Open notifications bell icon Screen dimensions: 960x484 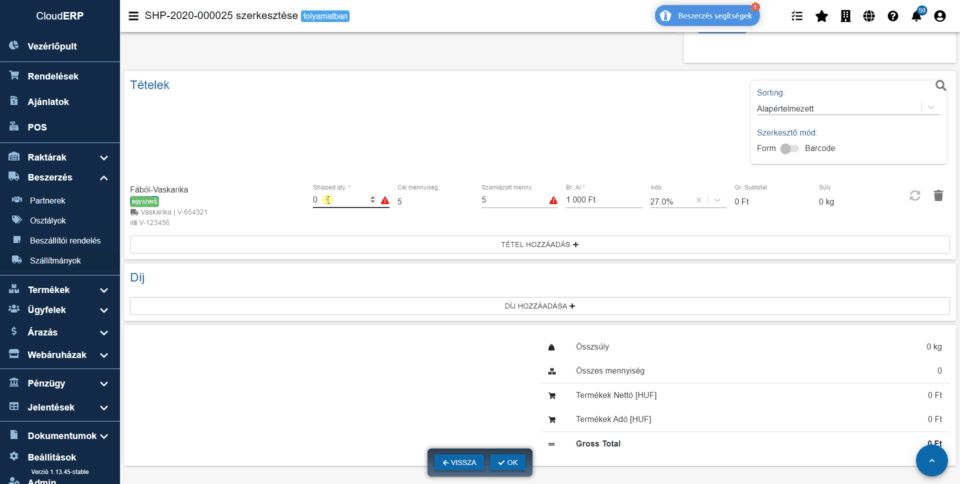(x=916, y=16)
